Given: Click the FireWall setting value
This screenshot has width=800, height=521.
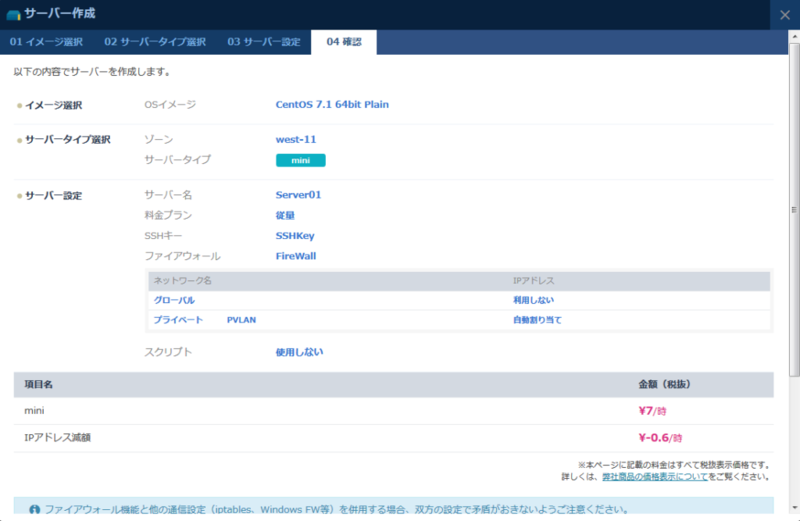Looking at the screenshot, I should [296, 256].
